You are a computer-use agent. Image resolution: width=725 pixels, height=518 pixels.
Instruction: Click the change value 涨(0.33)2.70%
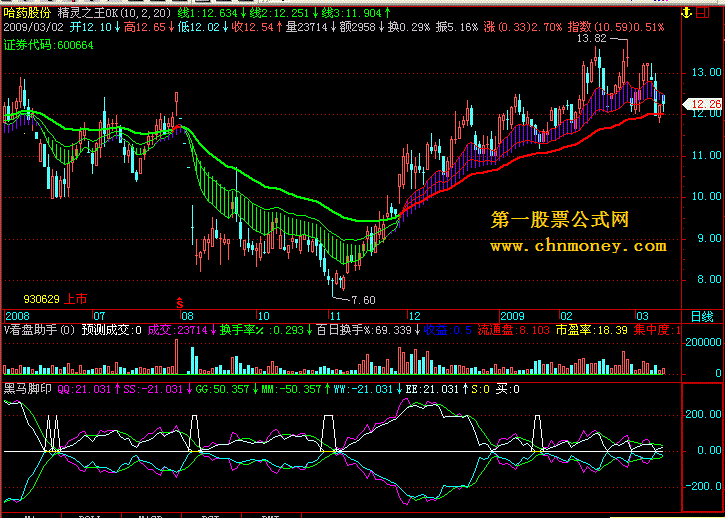tap(522, 27)
